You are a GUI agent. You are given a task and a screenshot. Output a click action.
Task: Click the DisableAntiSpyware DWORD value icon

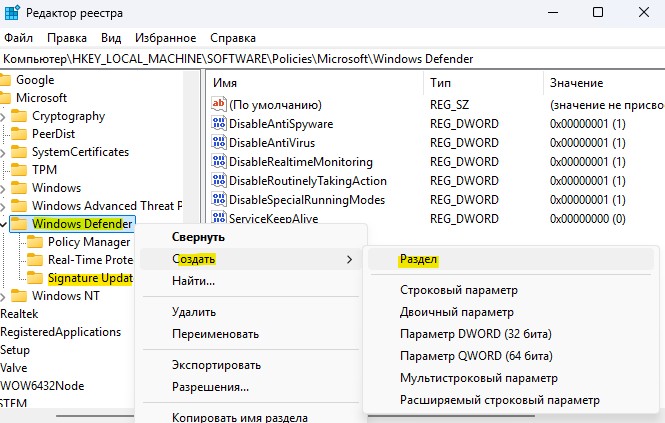[x=219, y=123]
